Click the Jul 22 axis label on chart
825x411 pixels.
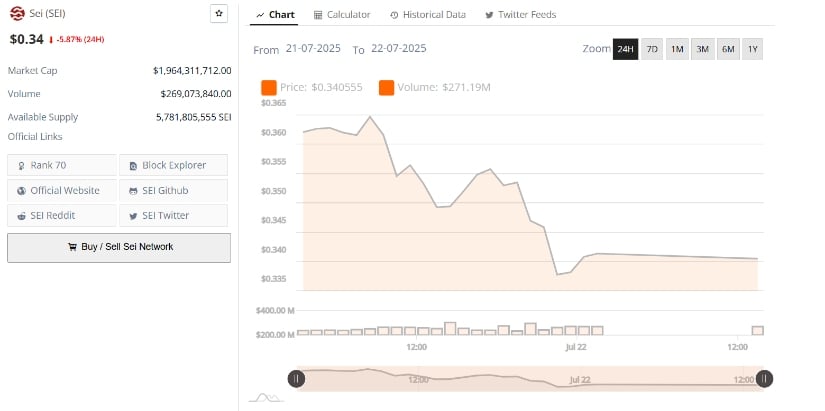(576, 347)
